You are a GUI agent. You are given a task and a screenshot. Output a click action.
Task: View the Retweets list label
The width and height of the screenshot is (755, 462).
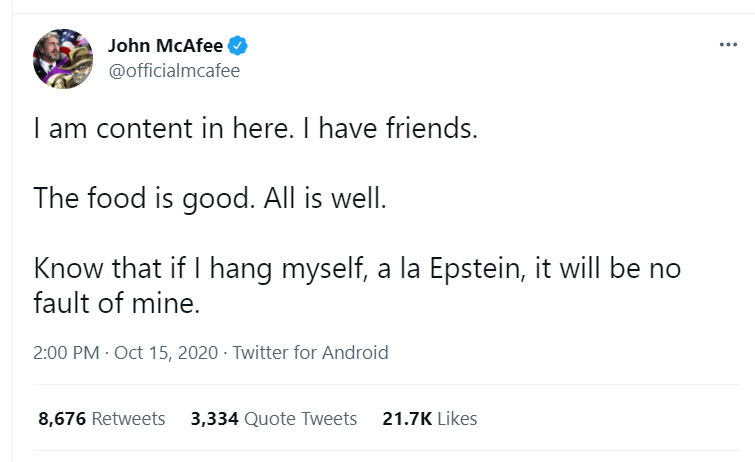[x=128, y=419]
